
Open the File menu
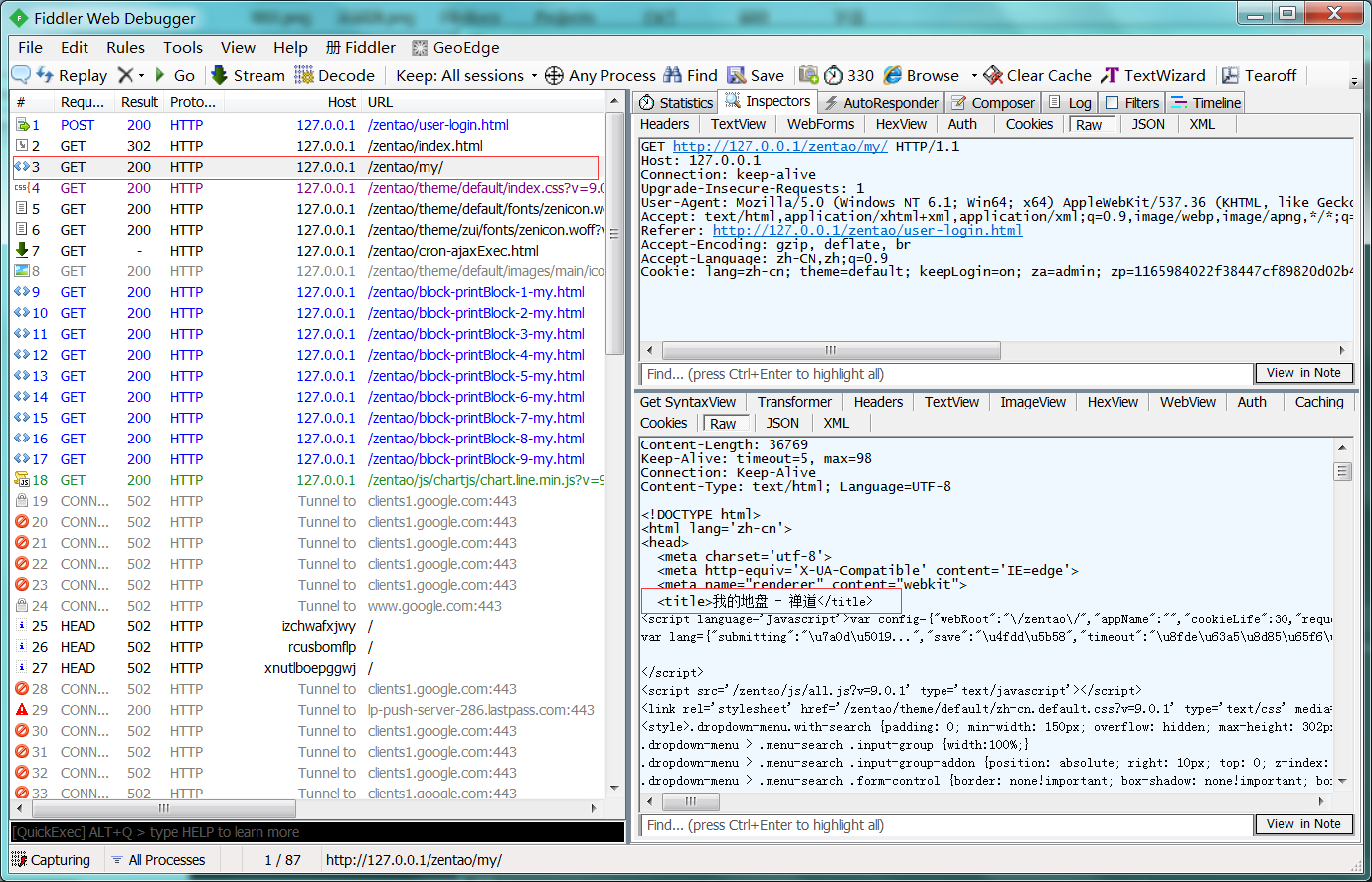point(30,47)
